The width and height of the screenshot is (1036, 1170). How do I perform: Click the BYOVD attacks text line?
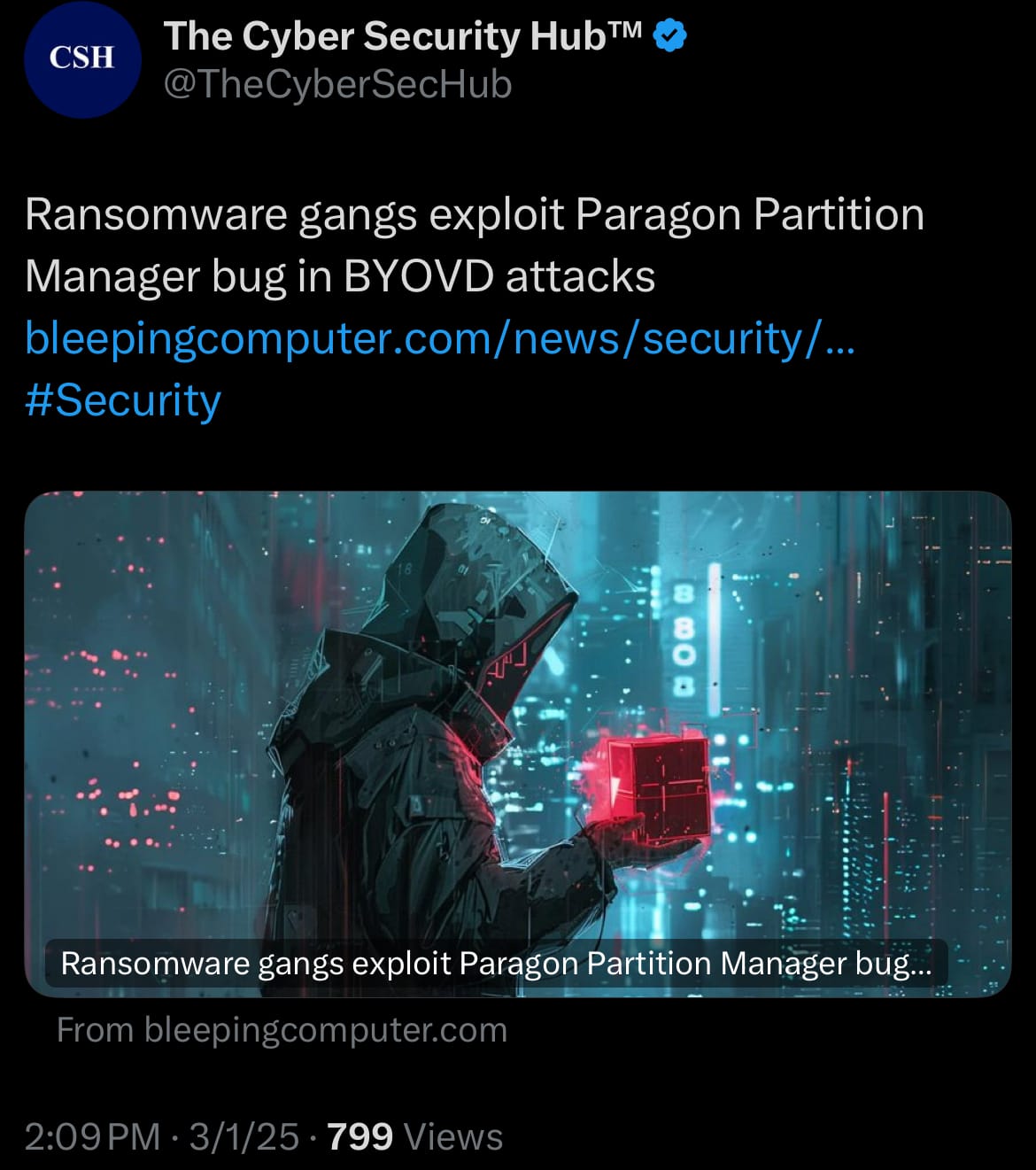coord(340,276)
